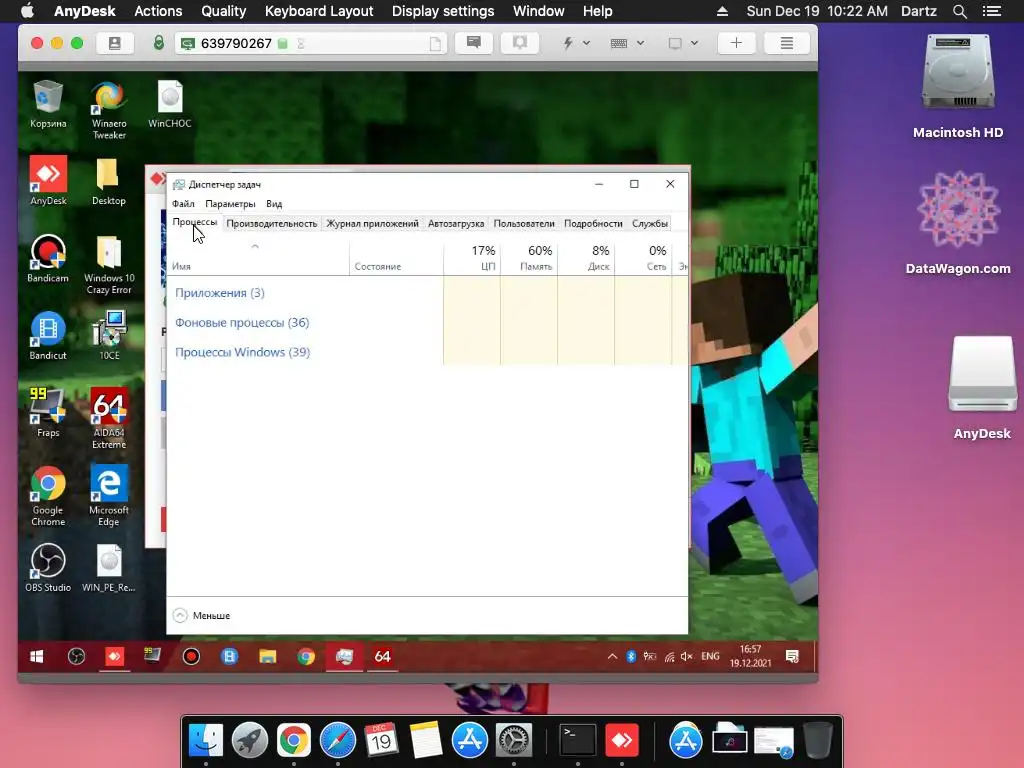Viewport: 1024px width, 768px height.
Task: Open the Windows 10 Crazy Error folder
Action: click(x=109, y=264)
